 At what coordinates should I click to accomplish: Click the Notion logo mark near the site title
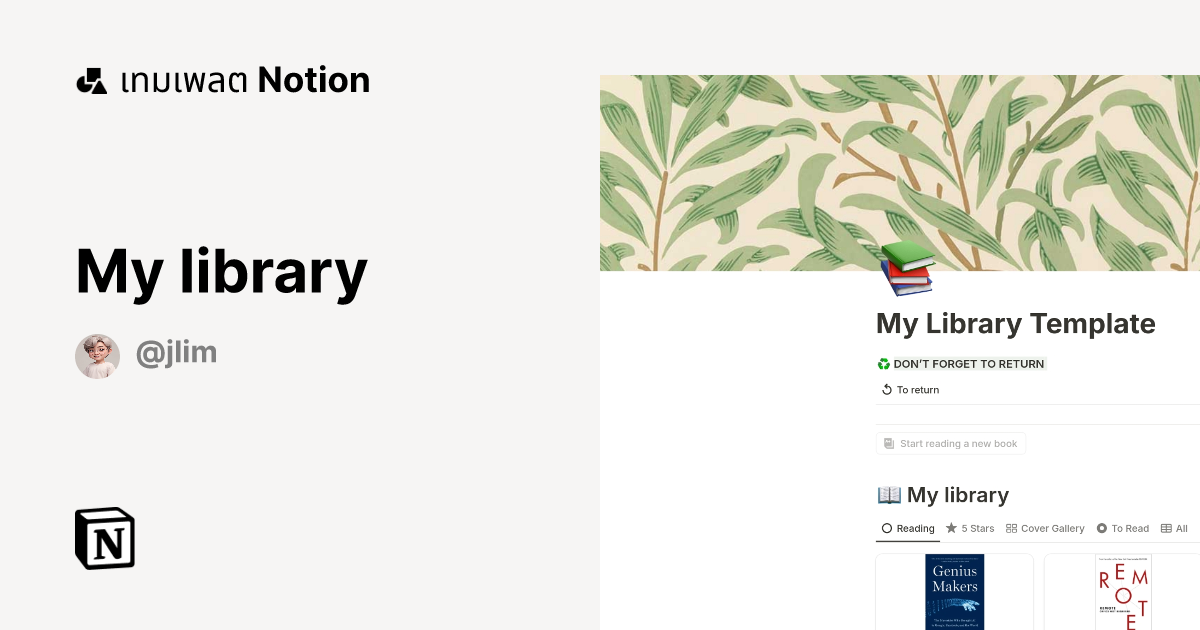coord(91,80)
